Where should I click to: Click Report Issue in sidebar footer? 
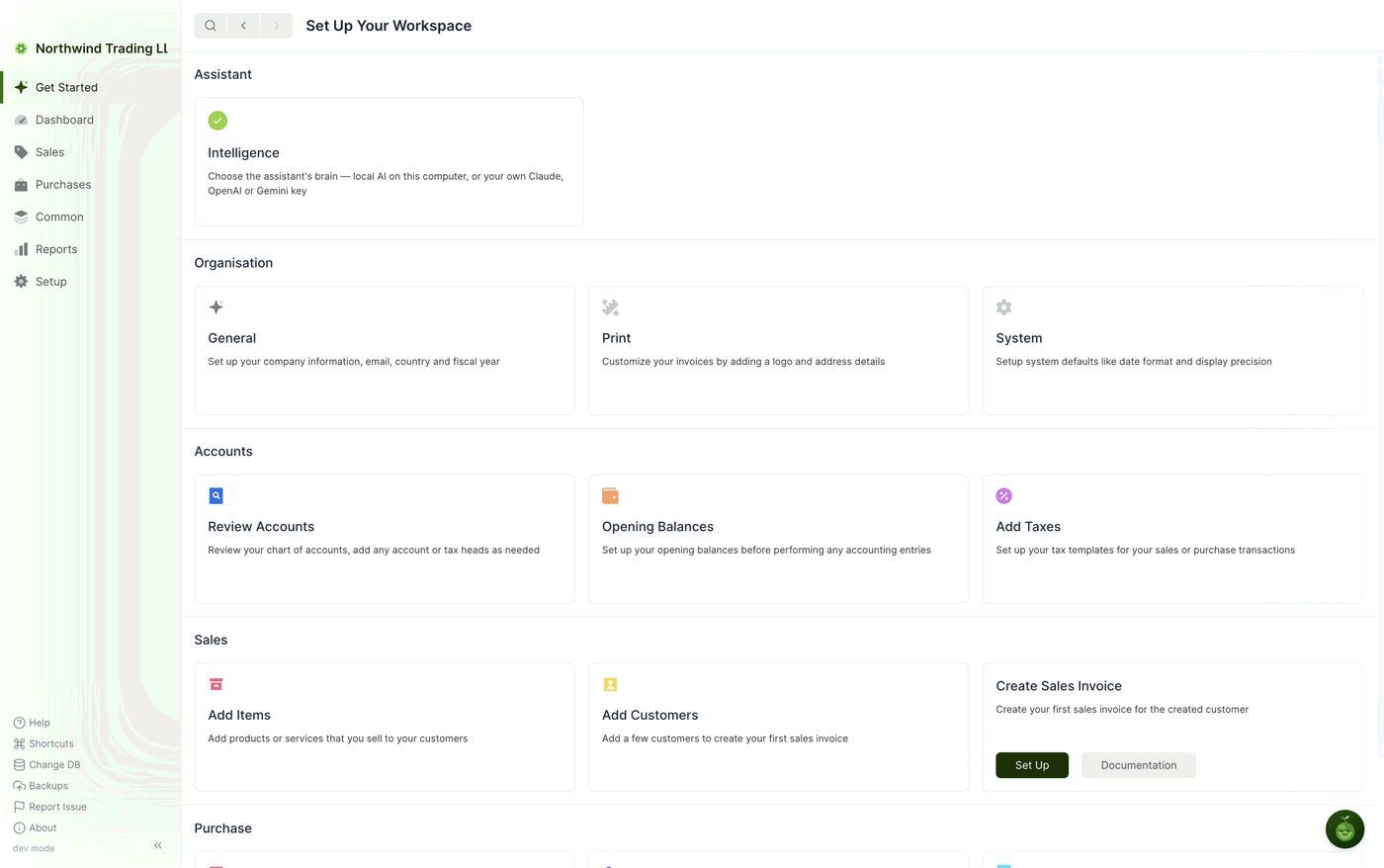pos(49,807)
